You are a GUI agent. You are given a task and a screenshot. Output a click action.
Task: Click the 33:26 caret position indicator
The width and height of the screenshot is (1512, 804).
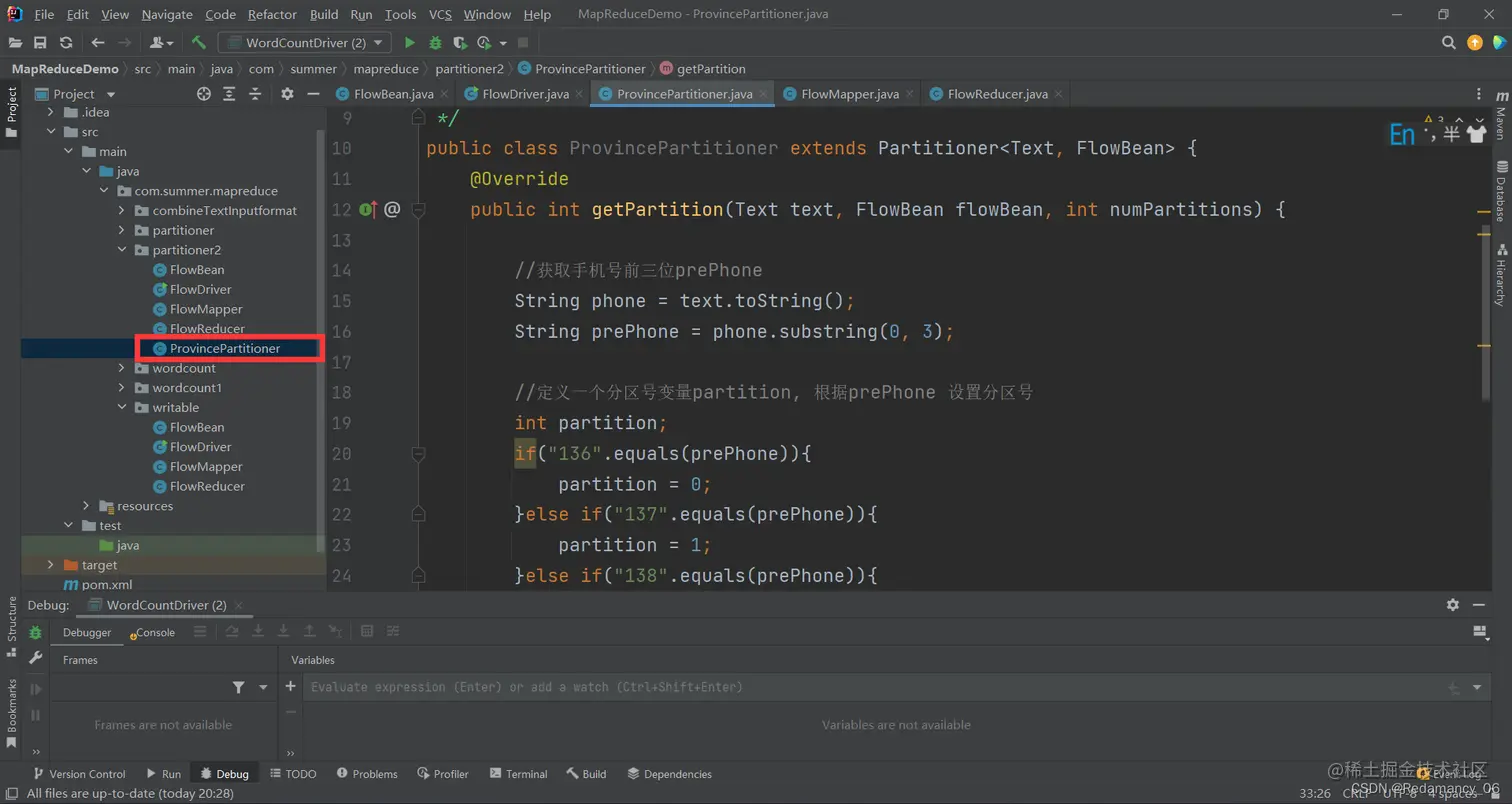pos(1314,794)
